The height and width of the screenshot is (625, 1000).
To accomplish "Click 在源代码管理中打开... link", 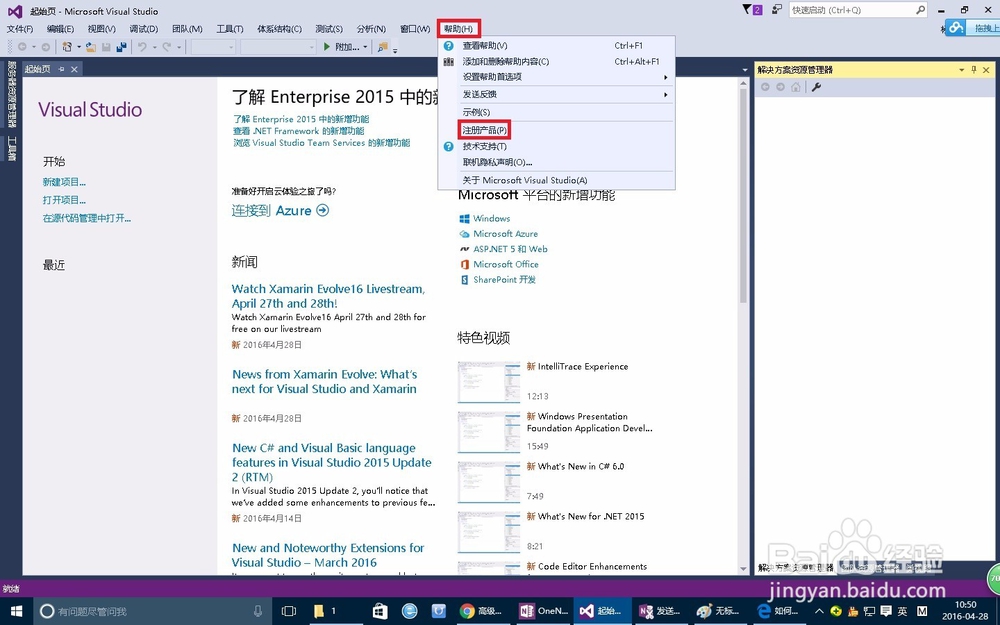I will click(87, 219).
